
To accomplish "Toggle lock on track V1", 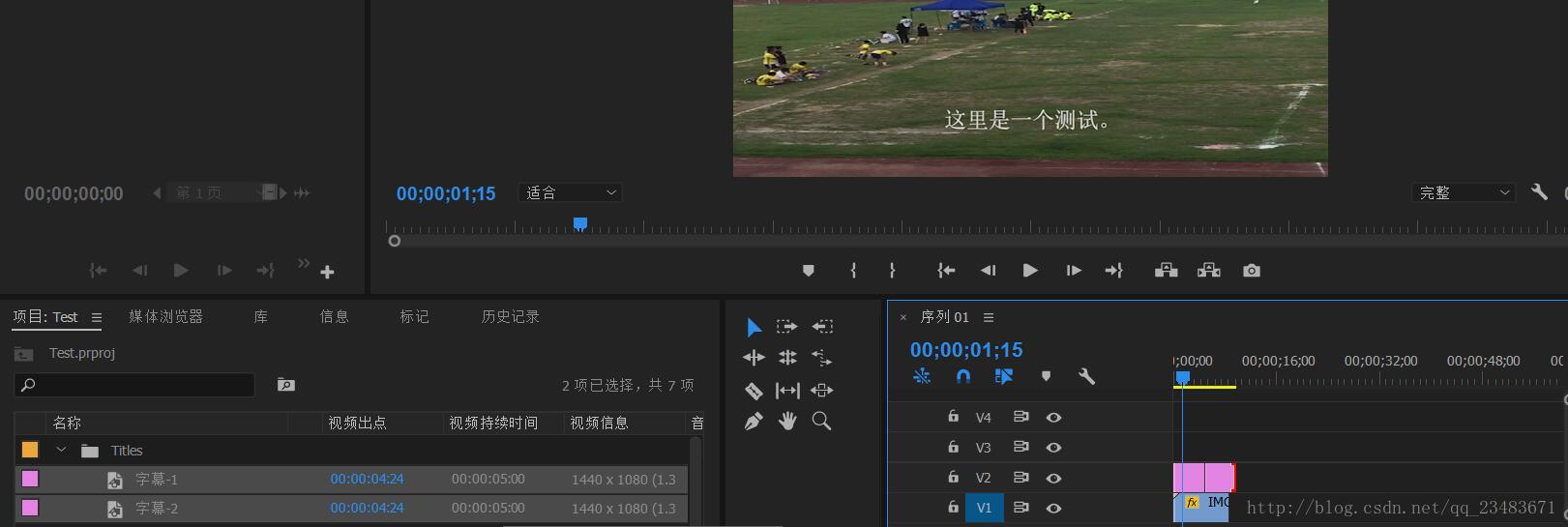I will coord(953,507).
